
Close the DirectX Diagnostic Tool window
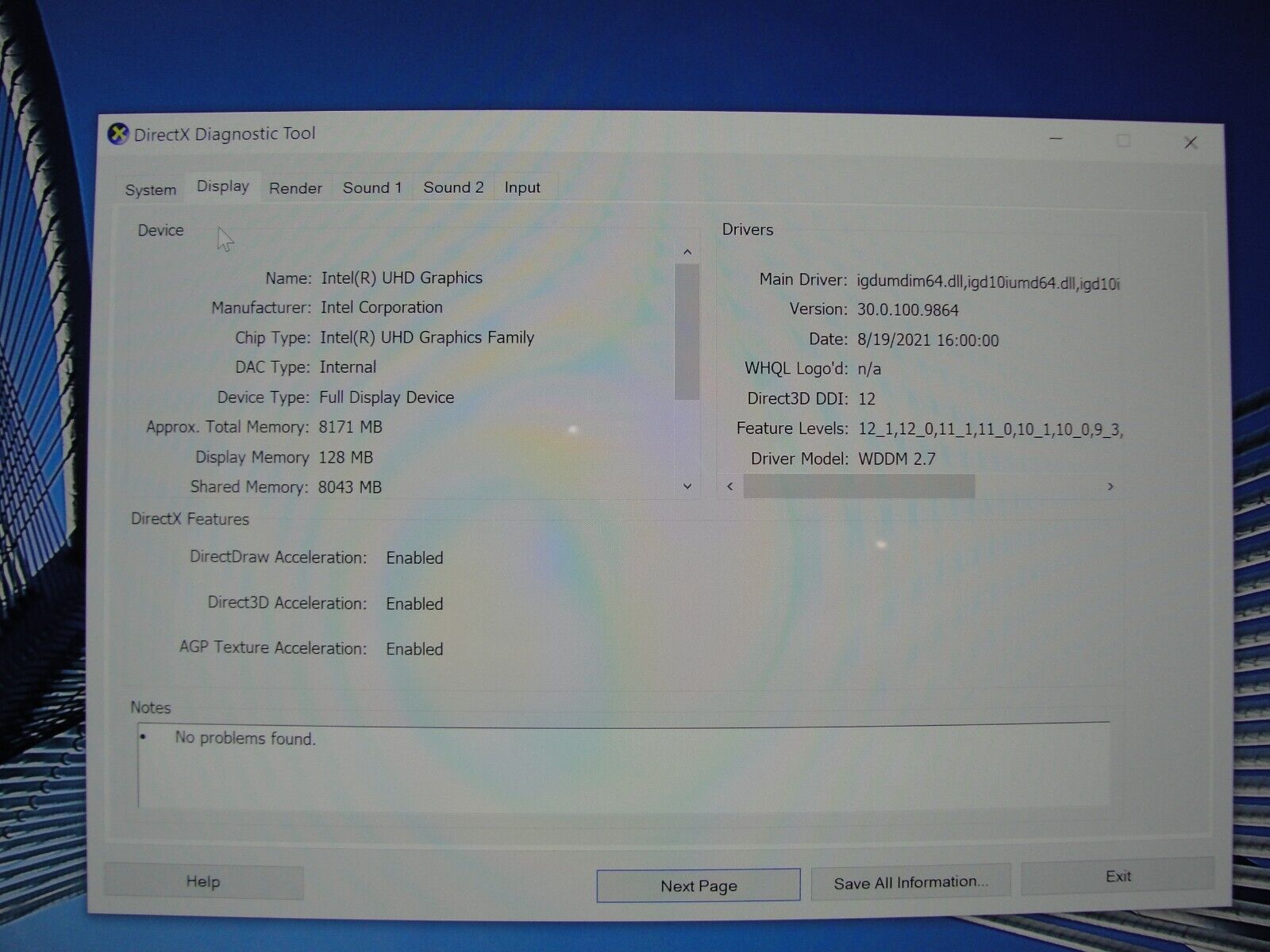click(1191, 143)
